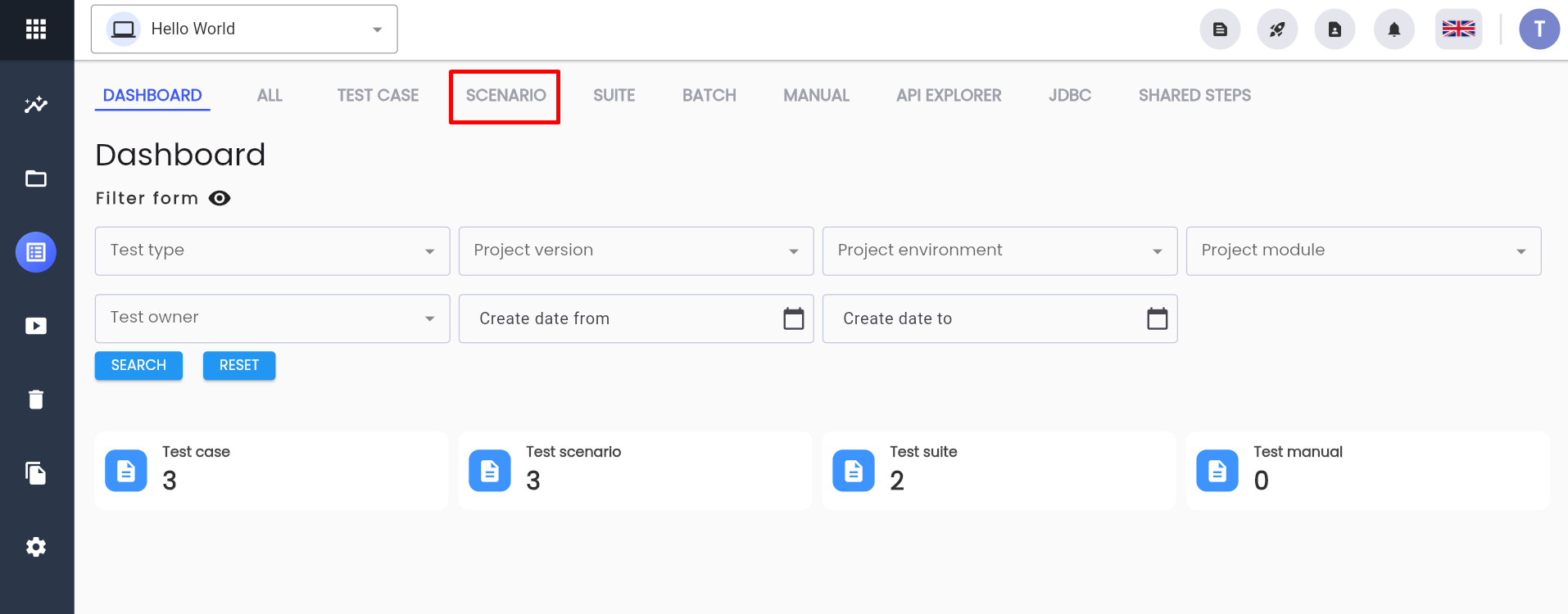The image size is (1568, 614).
Task: Open the play/run icon in sidebar
Action: point(36,326)
